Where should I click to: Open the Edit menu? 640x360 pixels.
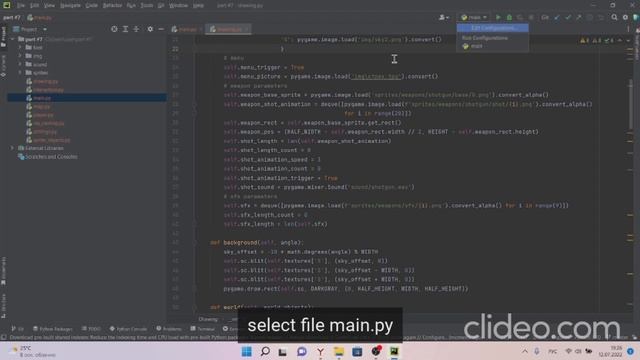(x=34, y=6)
